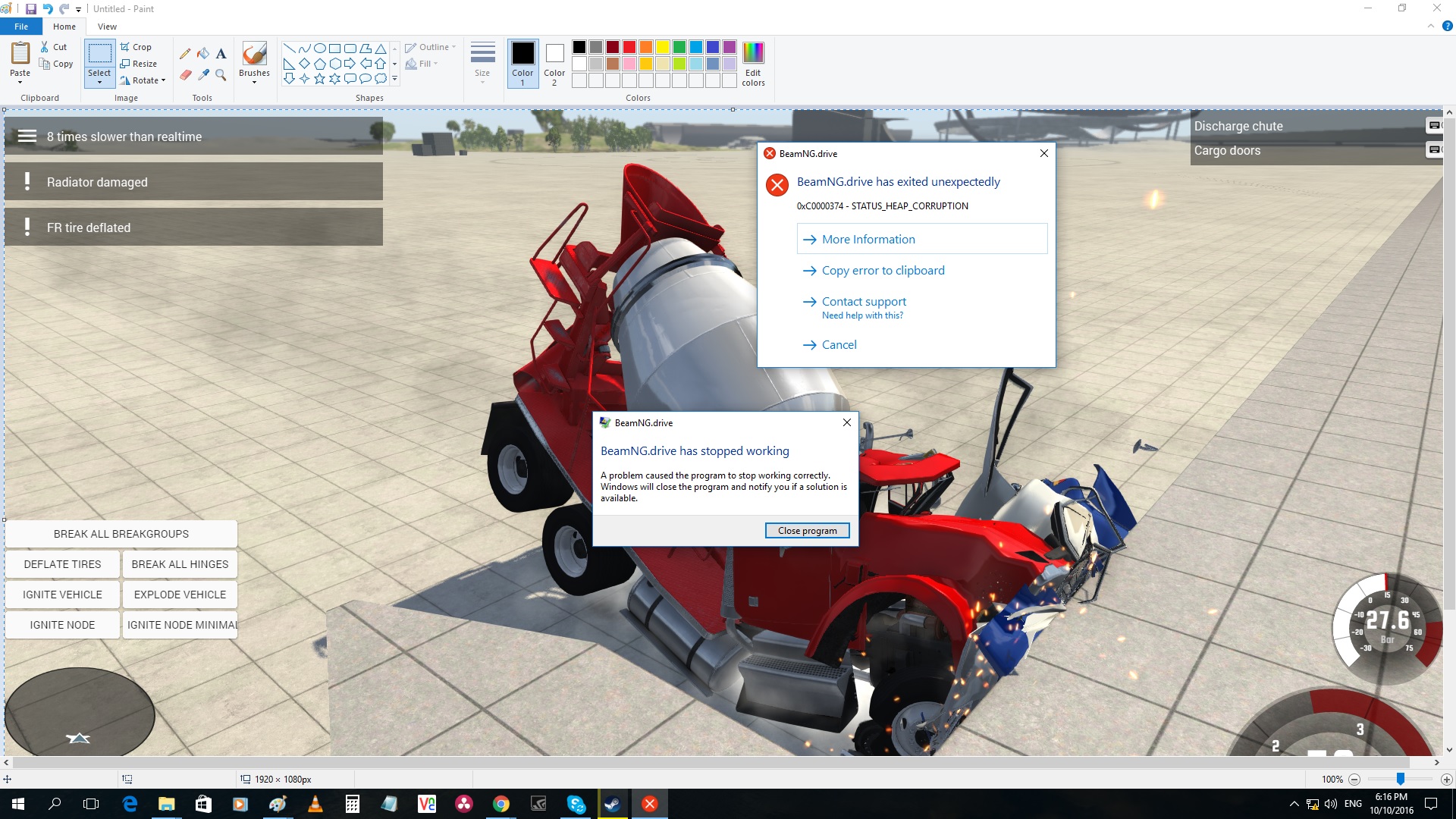1456x819 pixels.
Task: Click the Paint help question mark icon
Action: point(1447,26)
